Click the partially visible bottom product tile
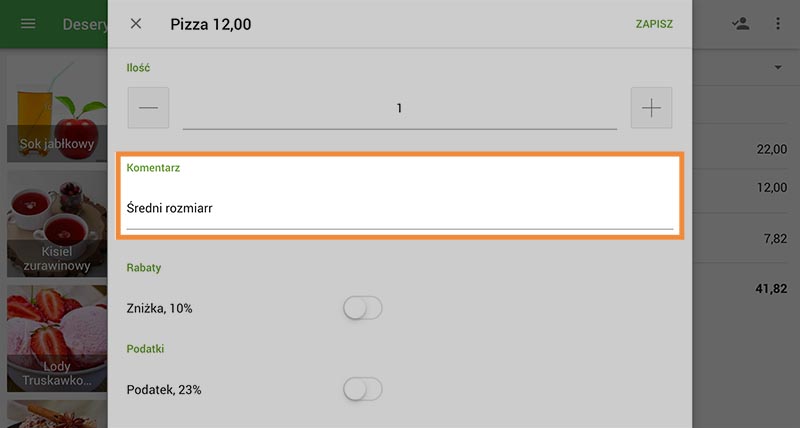Image resolution: width=800 pixels, height=428 pixels. point(57,414)
